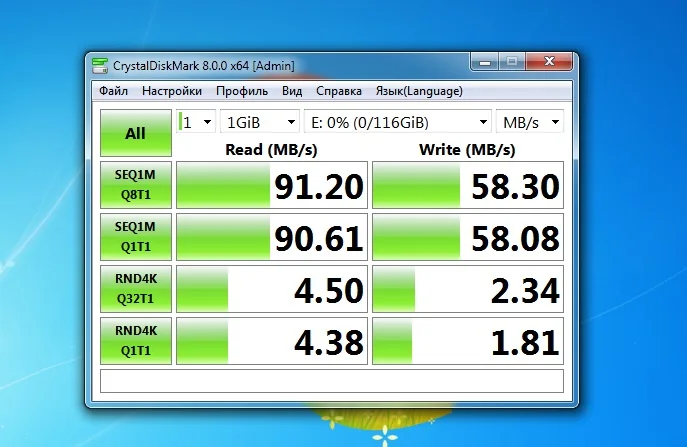Open the Настройки menu

tap(172, 91)
